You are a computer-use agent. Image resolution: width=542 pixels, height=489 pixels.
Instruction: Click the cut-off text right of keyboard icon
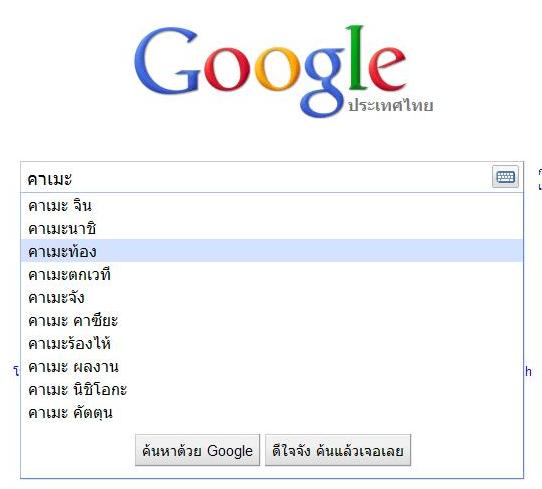[540, 180]
